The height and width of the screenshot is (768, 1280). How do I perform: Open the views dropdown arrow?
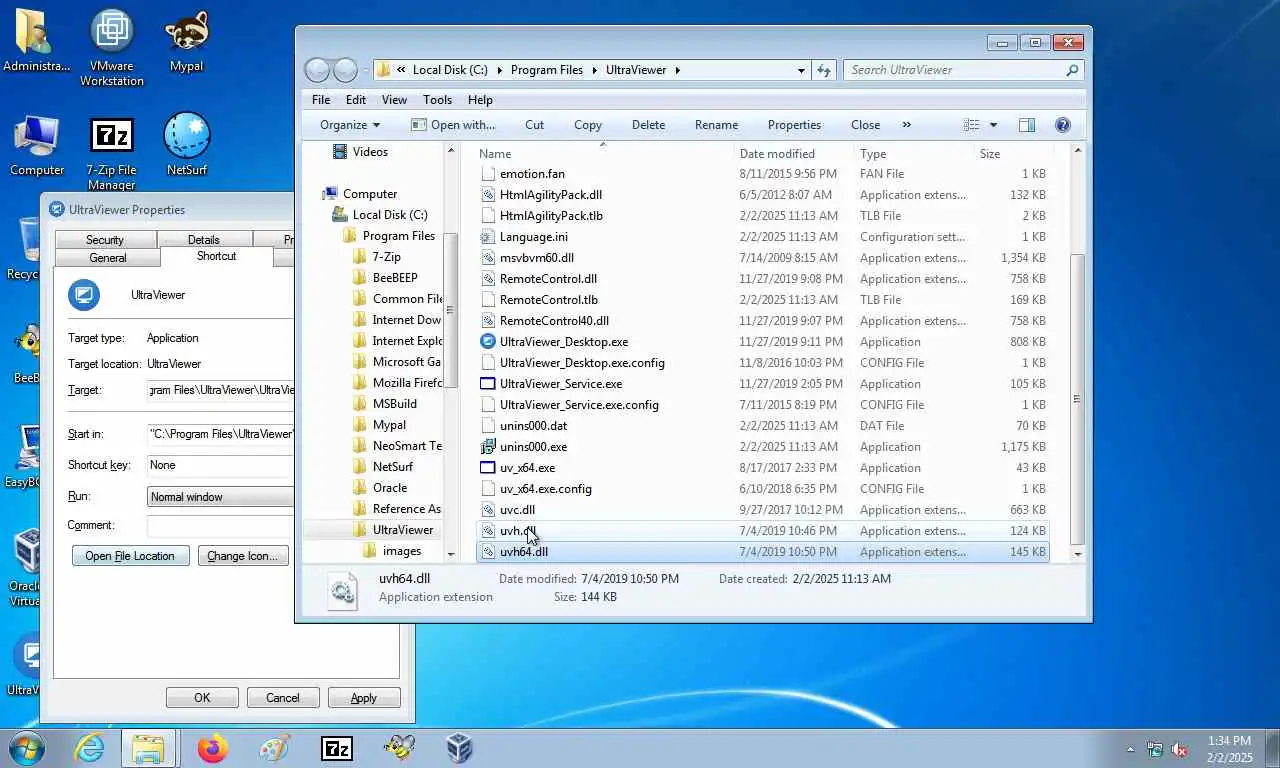click(993, 125)
